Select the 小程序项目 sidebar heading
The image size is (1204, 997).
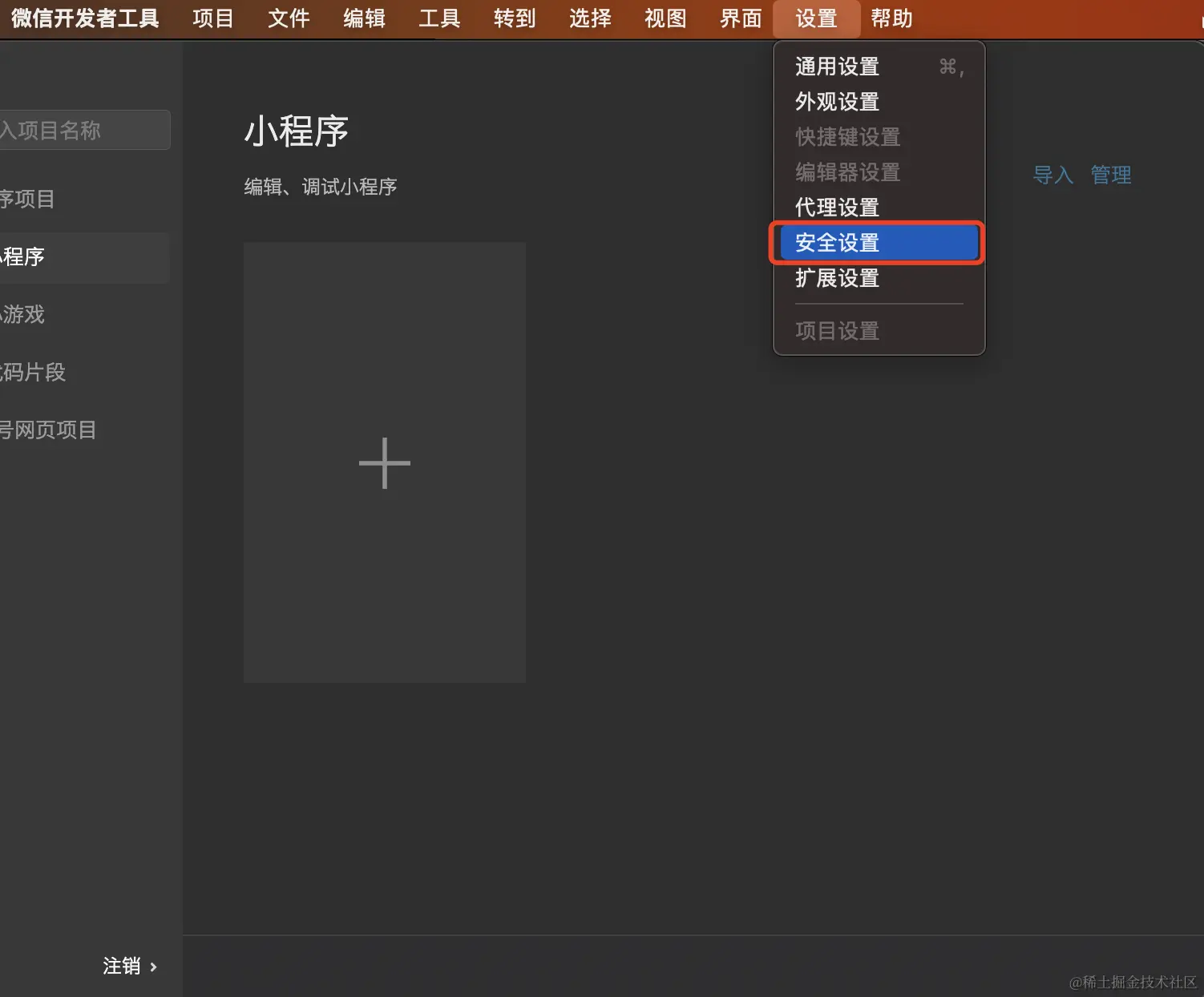(x=27, y=199)
